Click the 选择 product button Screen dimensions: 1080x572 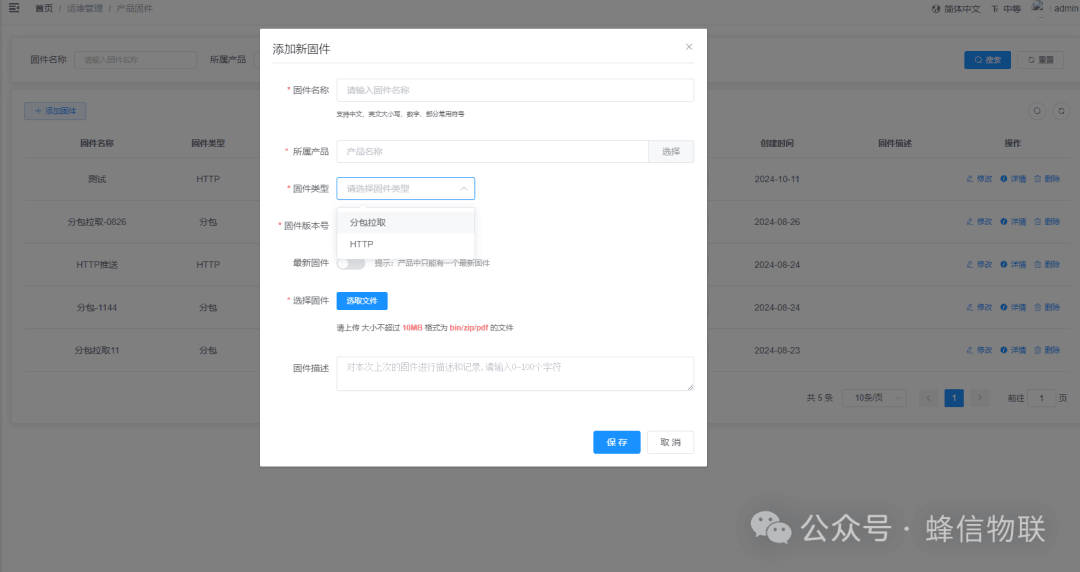(671, 152)
